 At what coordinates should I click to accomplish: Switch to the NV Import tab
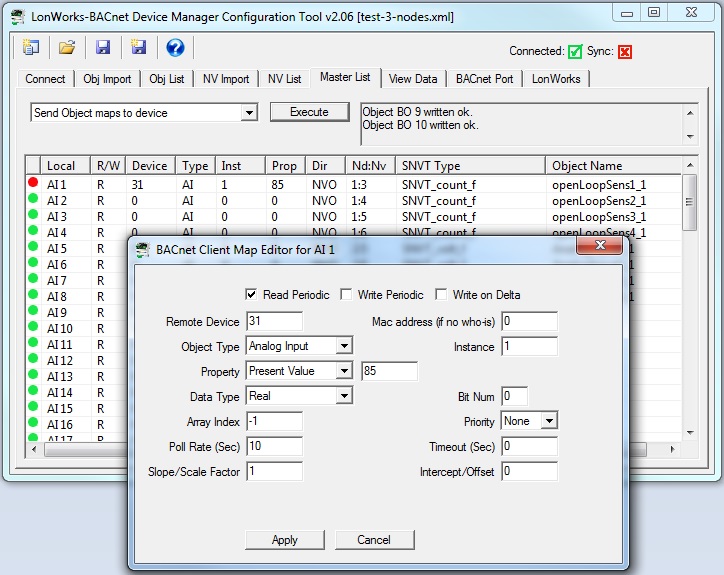pos(220,79)
